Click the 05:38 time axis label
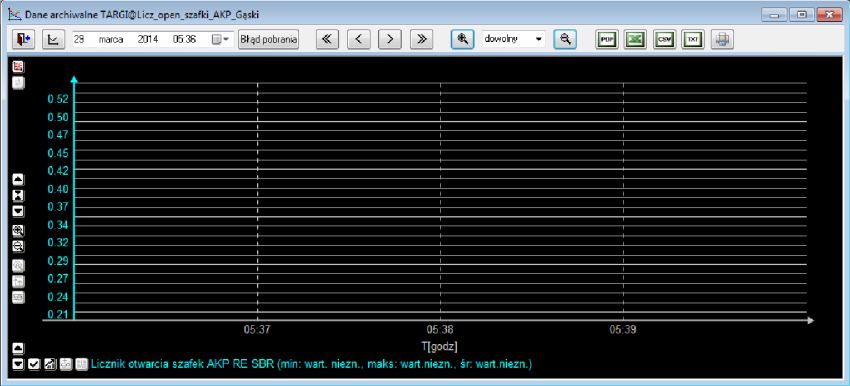 coord(440,330)
